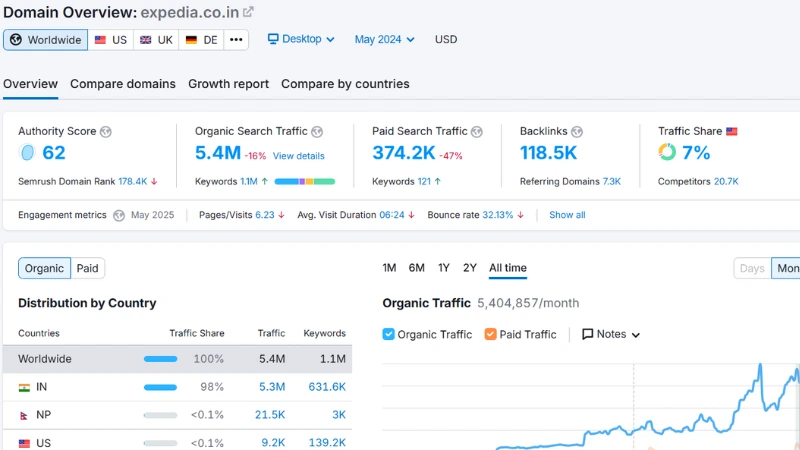Open the 118.5K backlinks value
Screen dimensions: 800x450
pyautogui.click(x=548, y=153)
